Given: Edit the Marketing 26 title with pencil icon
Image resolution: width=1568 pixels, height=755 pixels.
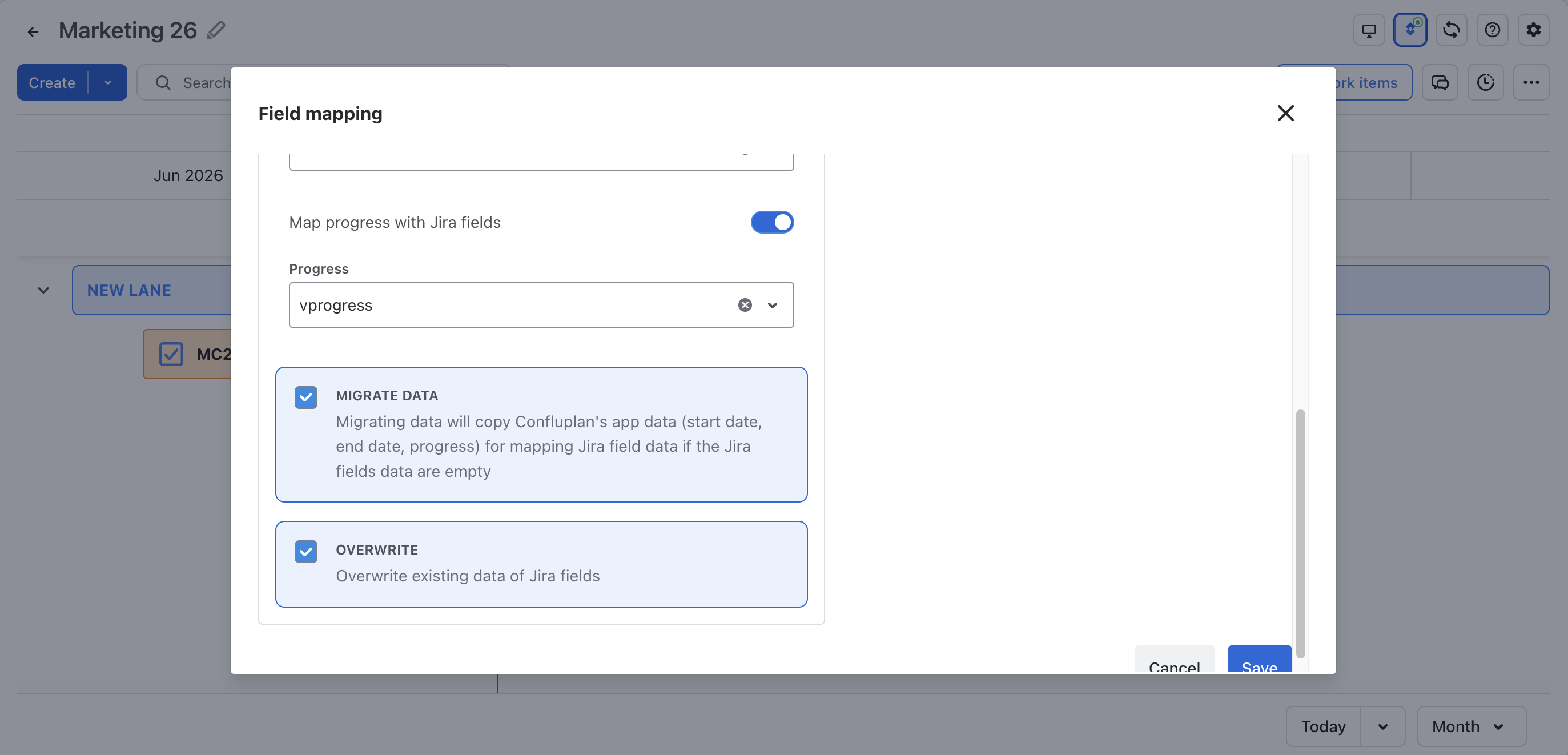Looking at the screenshot, I should 216,30.
